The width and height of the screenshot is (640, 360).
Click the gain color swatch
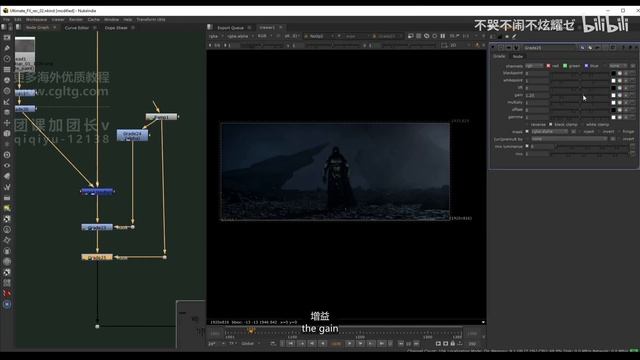click(613, 95)
